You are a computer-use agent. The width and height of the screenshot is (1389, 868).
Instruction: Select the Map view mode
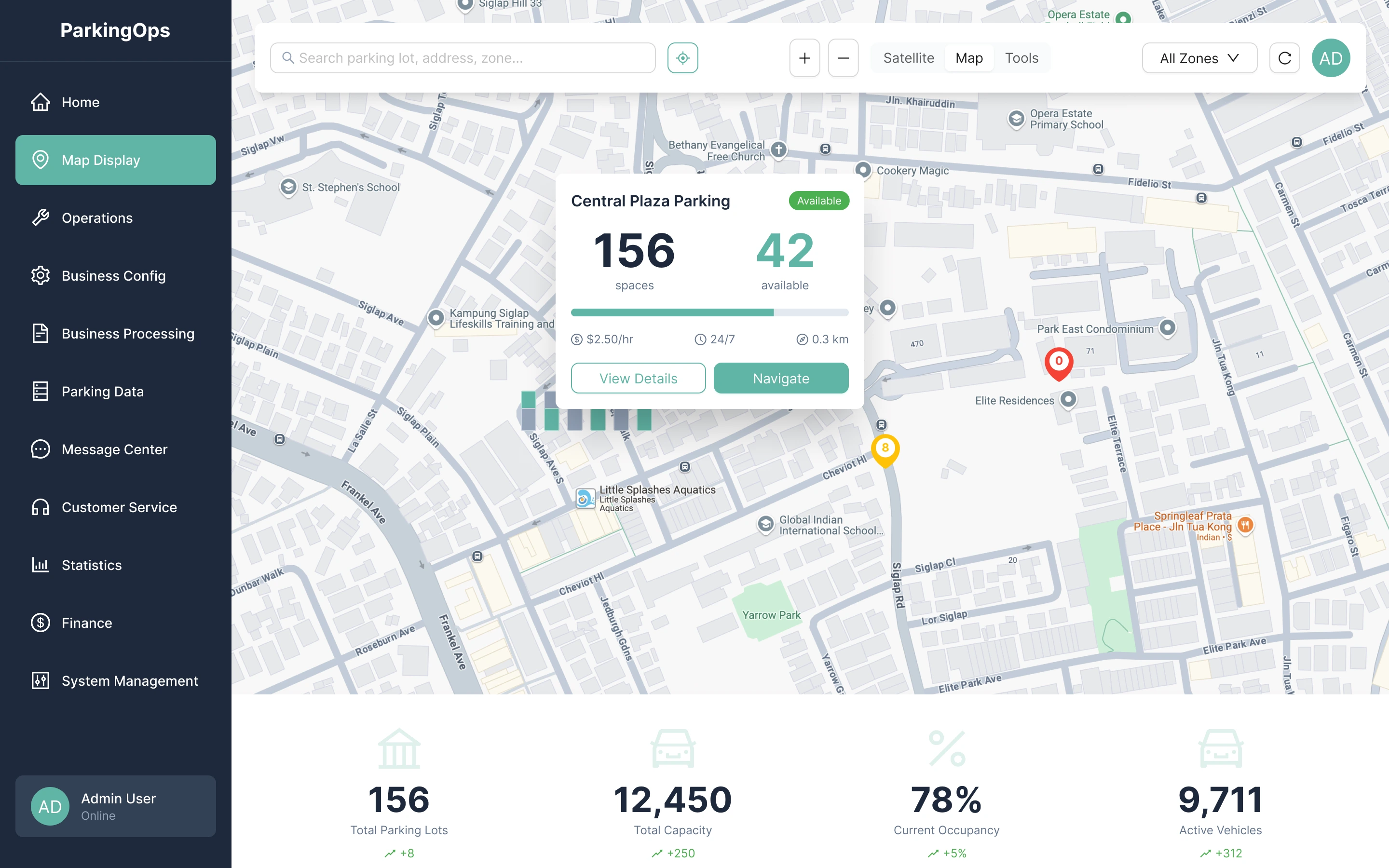pyautogui.click(x=969, y=58)
